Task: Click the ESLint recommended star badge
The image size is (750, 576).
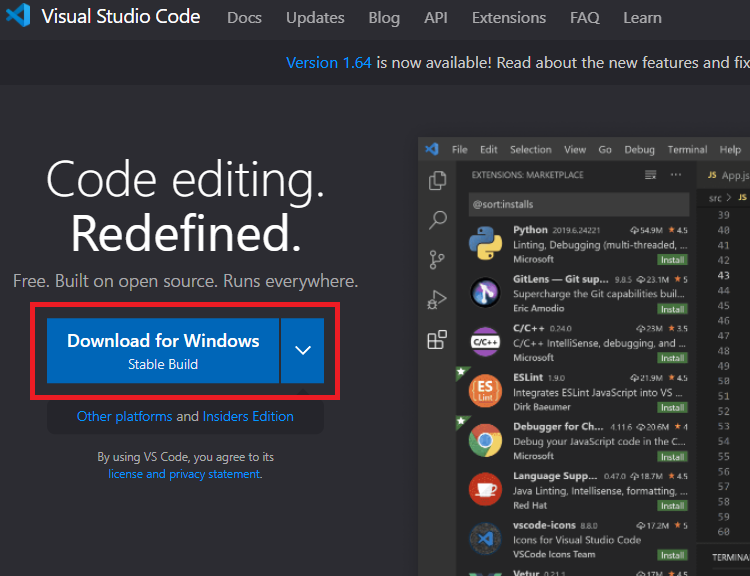Action: [x=461, y=372]
